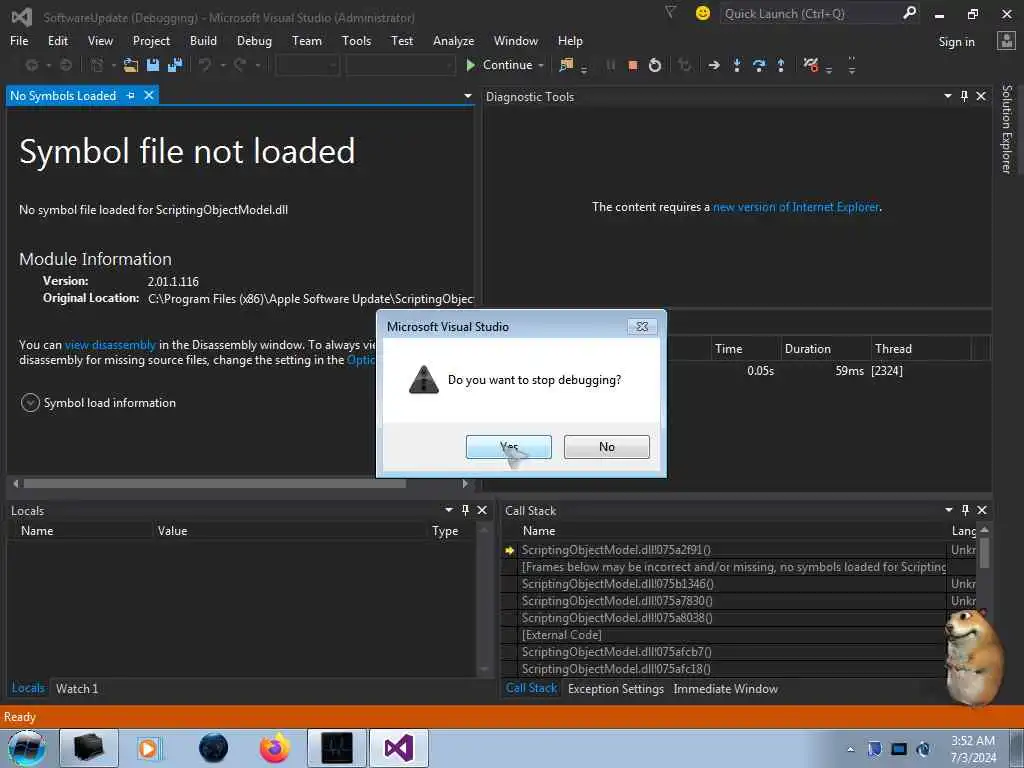Image resolution: width=1024 pixels, height=768 pixels.
Task: Click the Save All icon
Action: [x=174, y=65]
